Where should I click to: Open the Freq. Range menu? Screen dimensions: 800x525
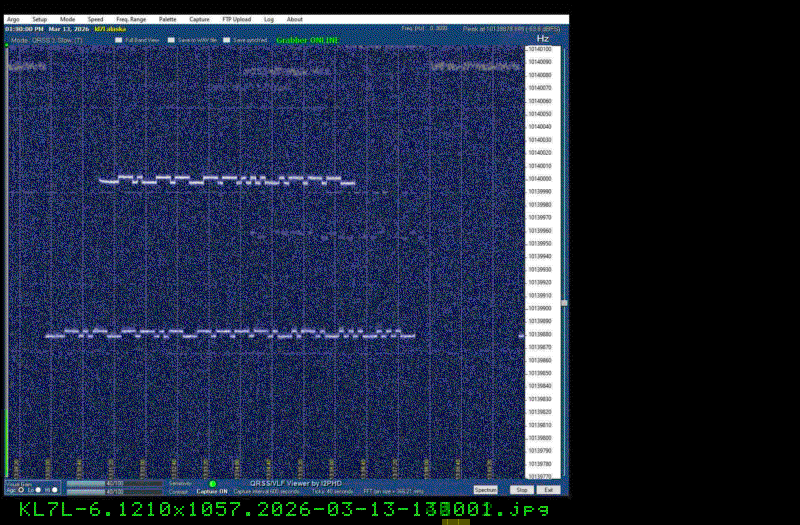(130, 19)
